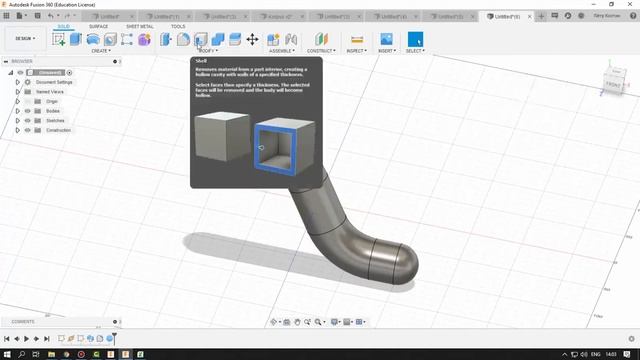
Task: Switch to the SHEET METAL tab
Action: point(140,27)
